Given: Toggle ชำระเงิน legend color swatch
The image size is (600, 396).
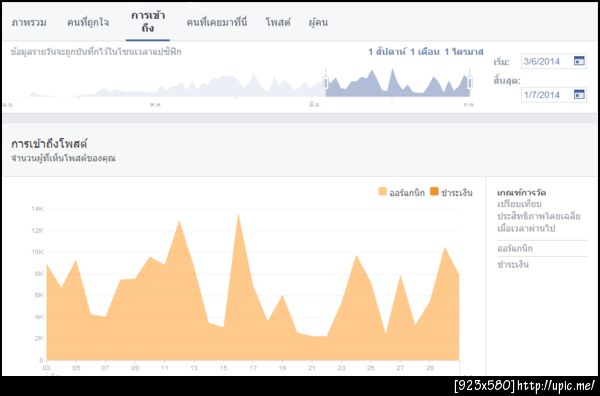Looking at the screenshot, I should point(434,192).
